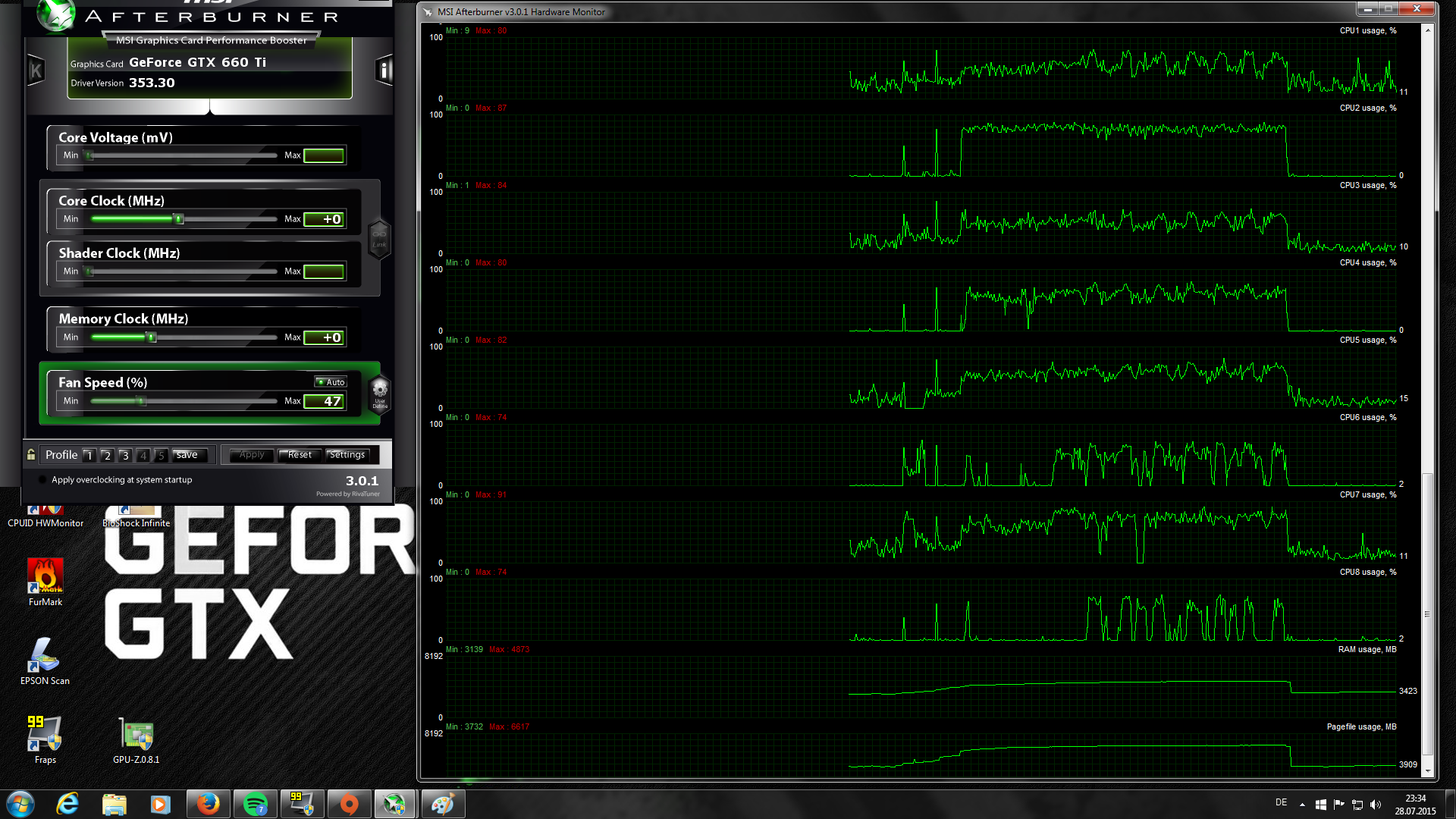Open Afterburner Settings
Viewport: 1456px width, 819px height.
[347, 455]
